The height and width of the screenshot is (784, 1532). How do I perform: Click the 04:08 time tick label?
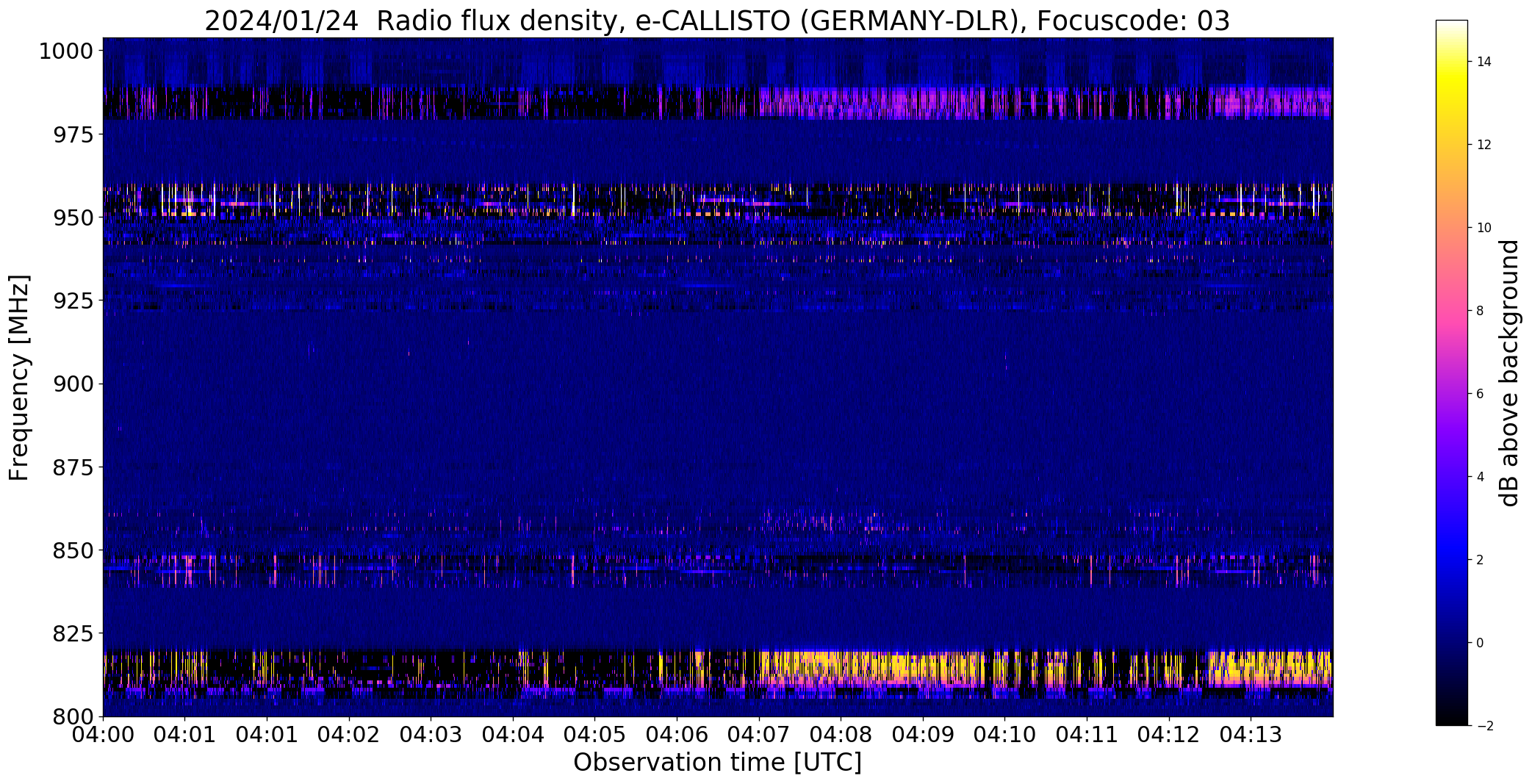(841, 735)
